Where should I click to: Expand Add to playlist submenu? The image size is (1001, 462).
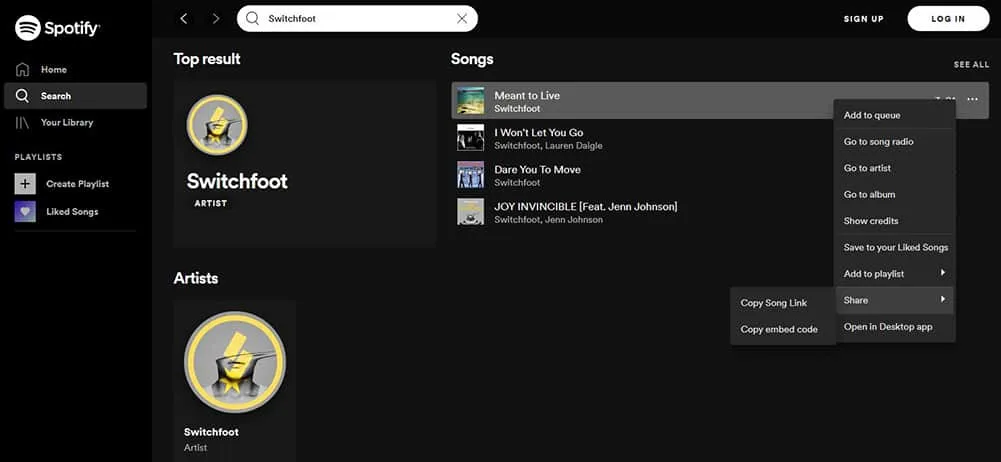coord(894,274)
